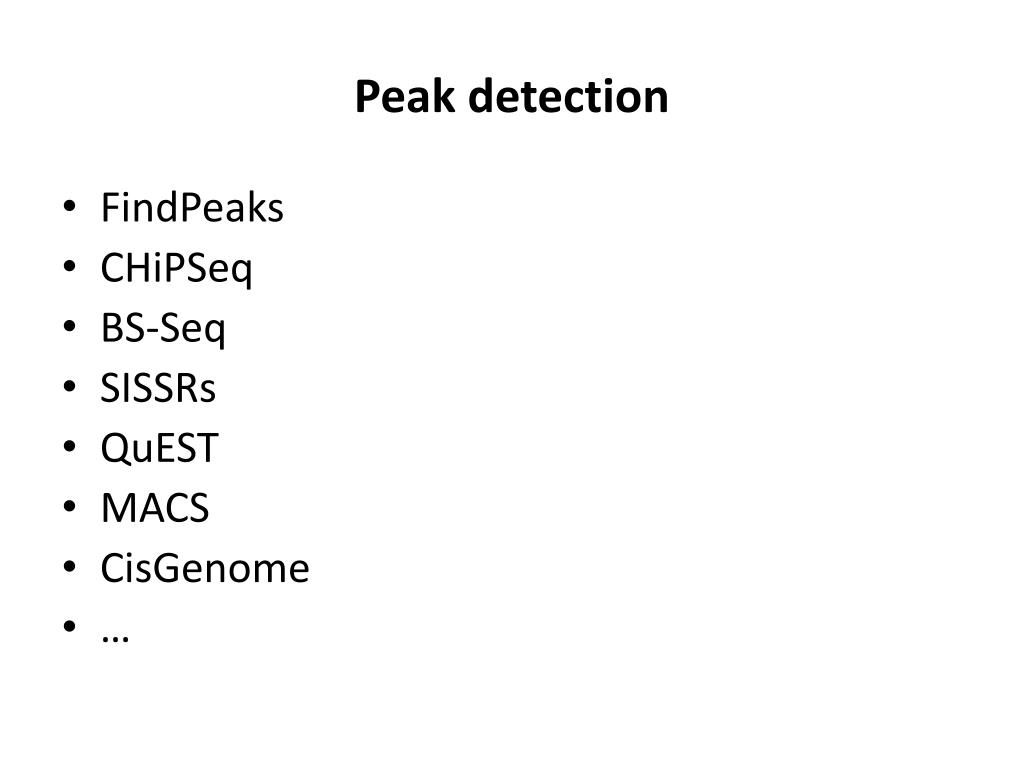The height and width of the screenshot is (768, 1024).
Task: Select the CisGenome entry
Action: [205, 568]
